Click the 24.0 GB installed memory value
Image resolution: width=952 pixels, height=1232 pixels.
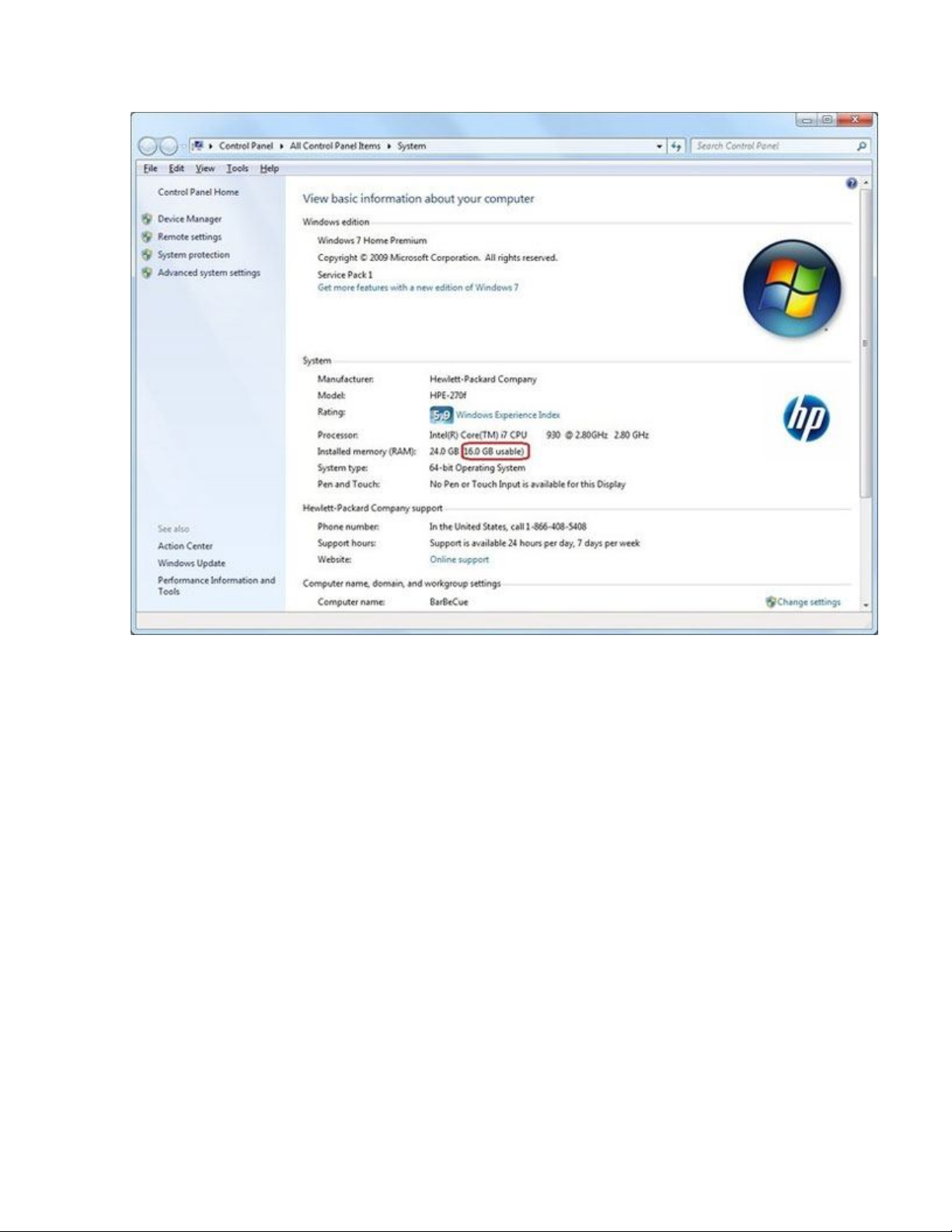(x=444, y=452)
